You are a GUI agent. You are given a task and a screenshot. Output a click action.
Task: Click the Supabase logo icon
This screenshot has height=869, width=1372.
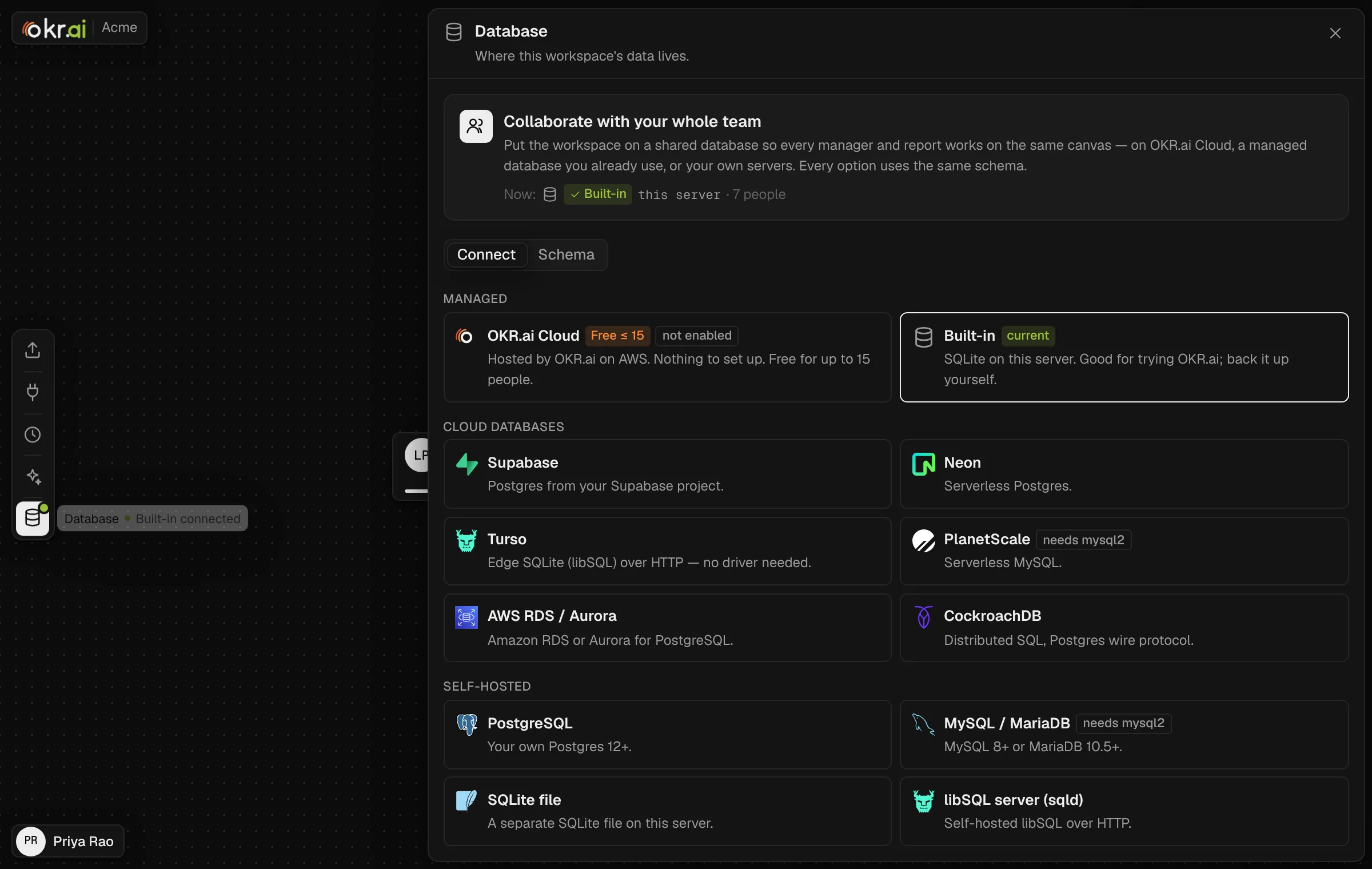[466, 464]
